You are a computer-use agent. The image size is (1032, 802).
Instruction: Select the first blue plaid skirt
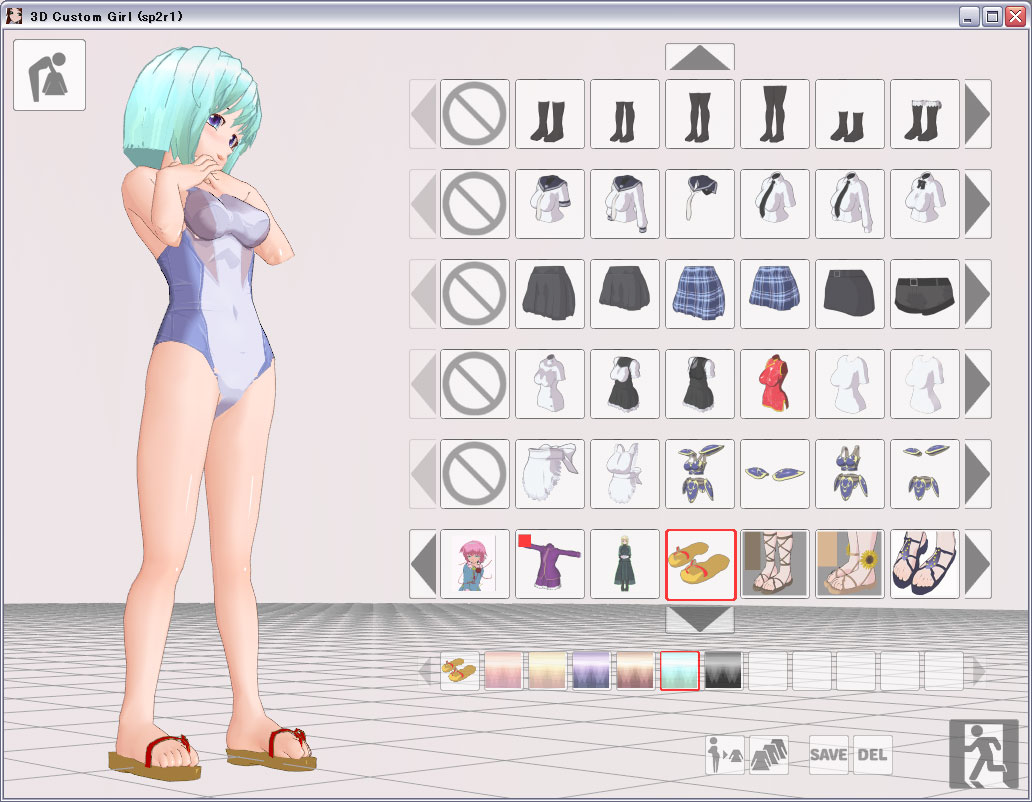pos(700,294)
